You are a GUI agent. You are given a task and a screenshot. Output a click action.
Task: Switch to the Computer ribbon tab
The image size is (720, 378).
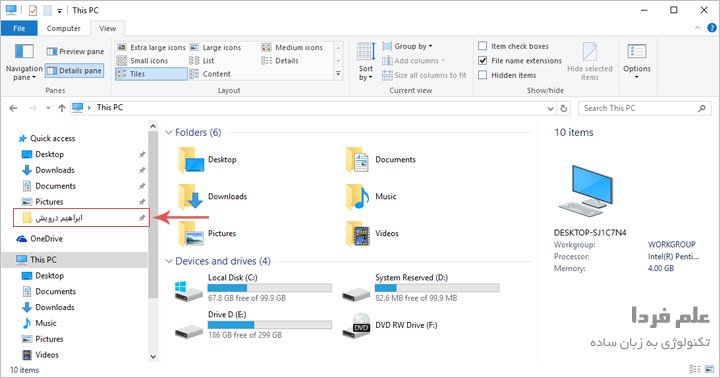[x=63, y=28]
